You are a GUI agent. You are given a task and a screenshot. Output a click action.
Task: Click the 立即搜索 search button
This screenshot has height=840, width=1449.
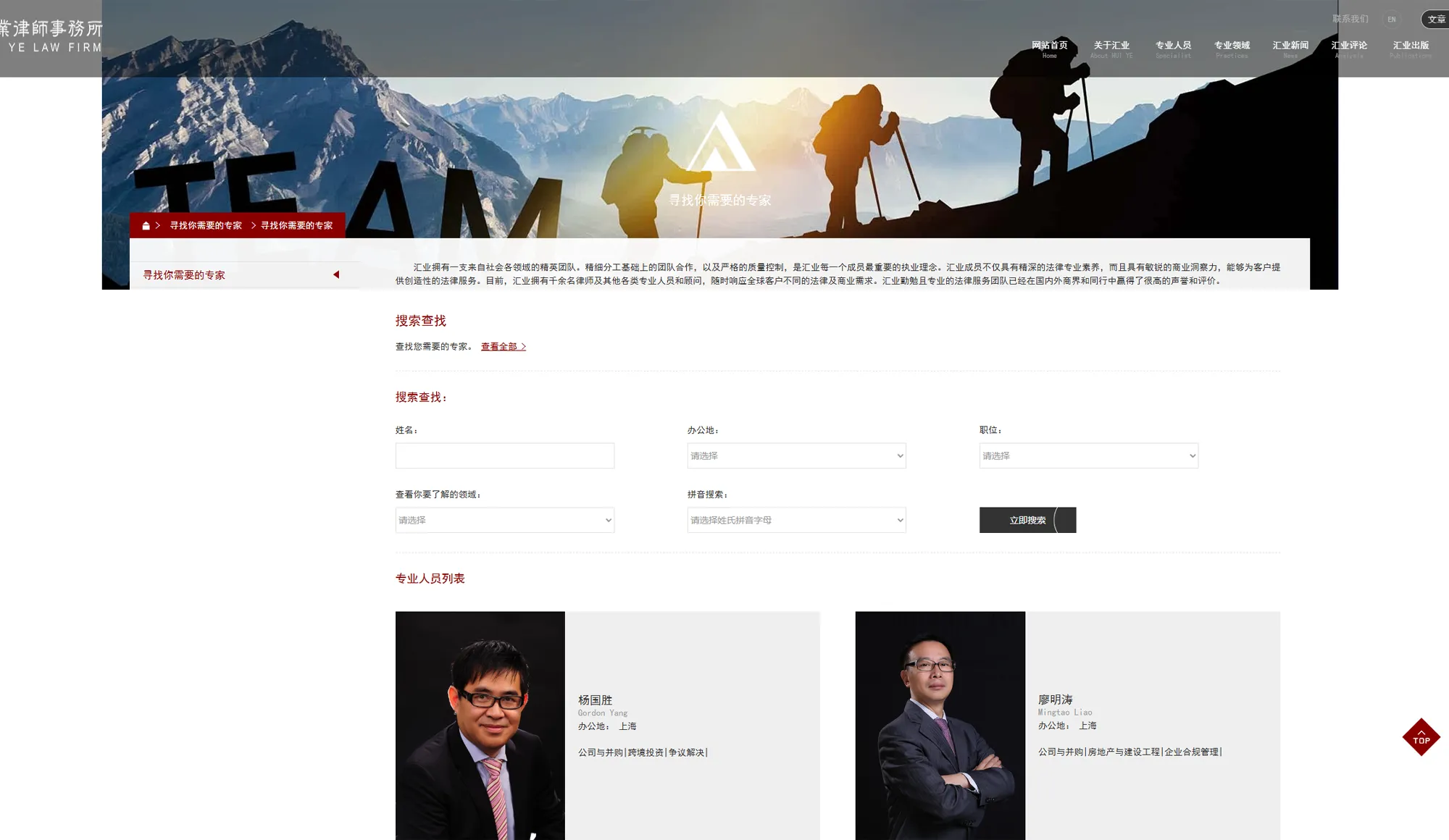point(1027,520)
